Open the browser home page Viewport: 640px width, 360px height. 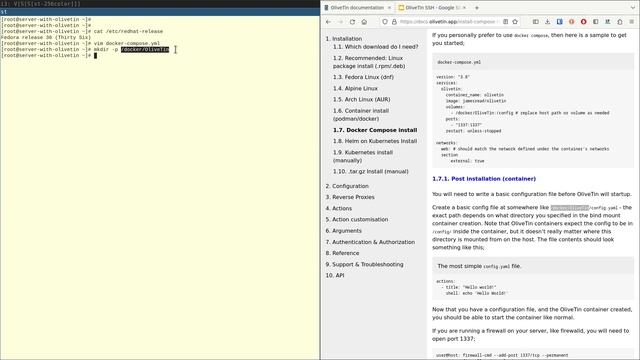(364, 22)
